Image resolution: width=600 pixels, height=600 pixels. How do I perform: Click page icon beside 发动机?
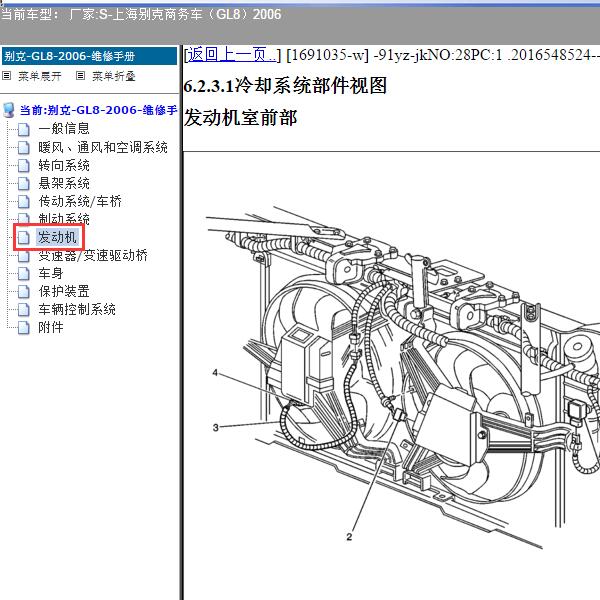(24, 238)
